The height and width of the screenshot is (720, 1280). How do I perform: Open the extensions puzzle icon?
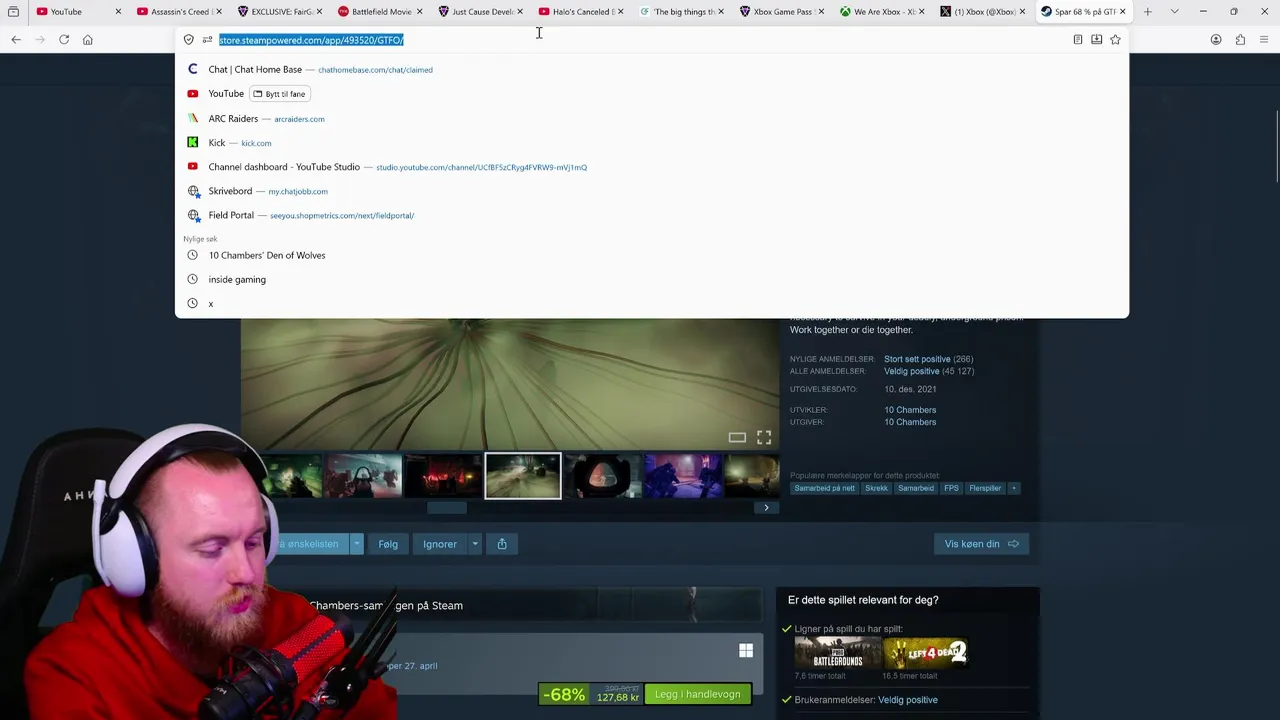tap(1240, 40)
